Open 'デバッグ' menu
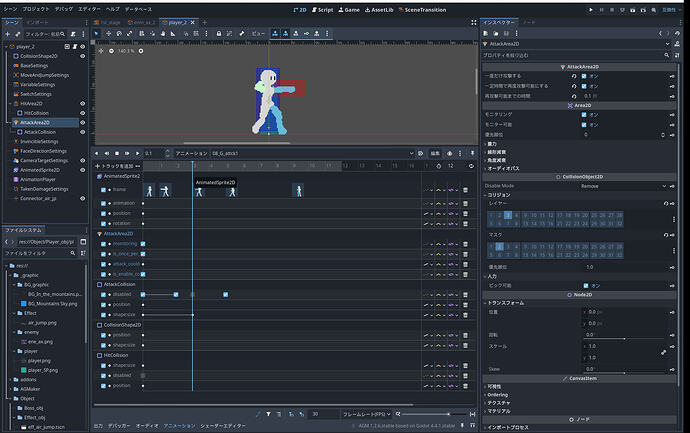Viewport: 690px width, 433px height. tap(63, 9)
